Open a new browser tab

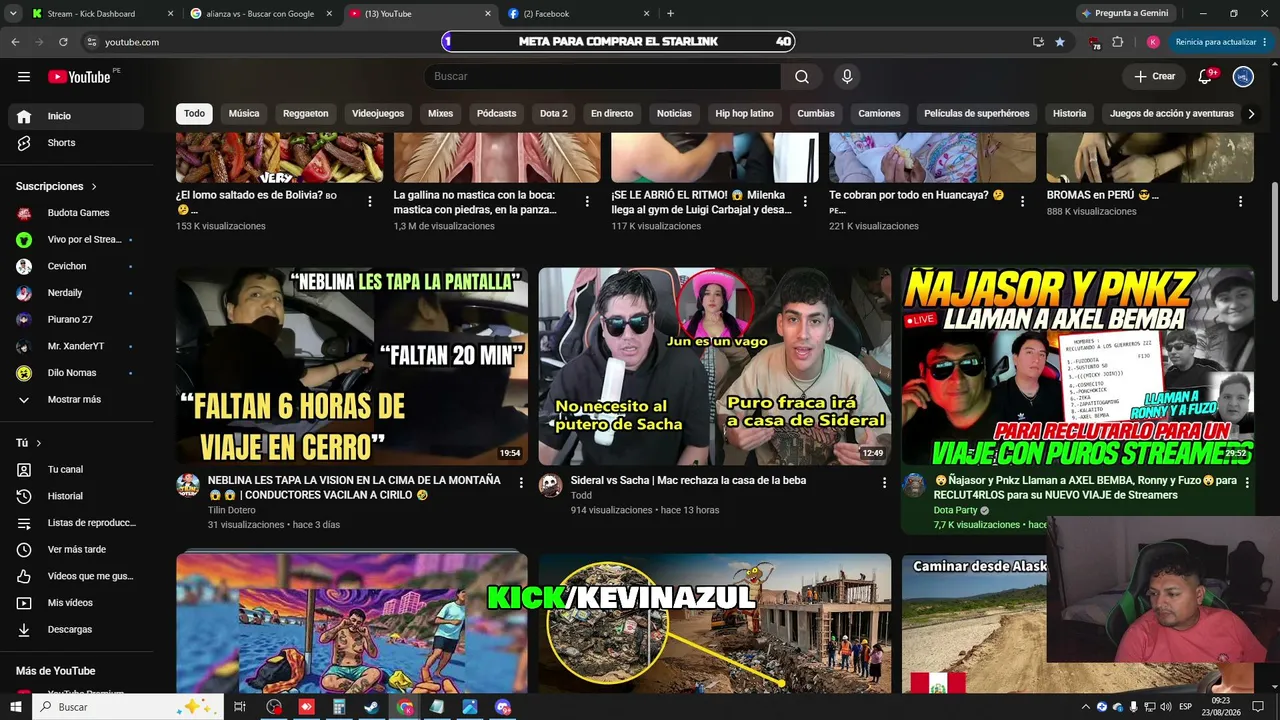tap(670, 14)
